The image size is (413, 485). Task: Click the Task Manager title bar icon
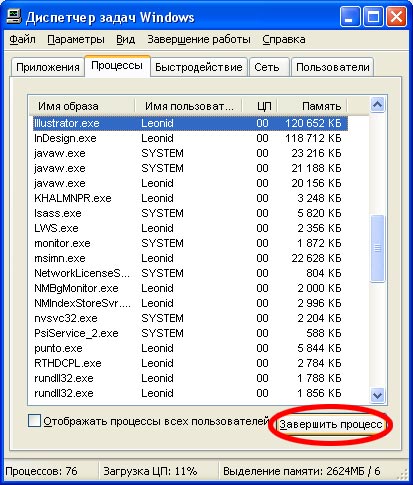click(13, 17)
